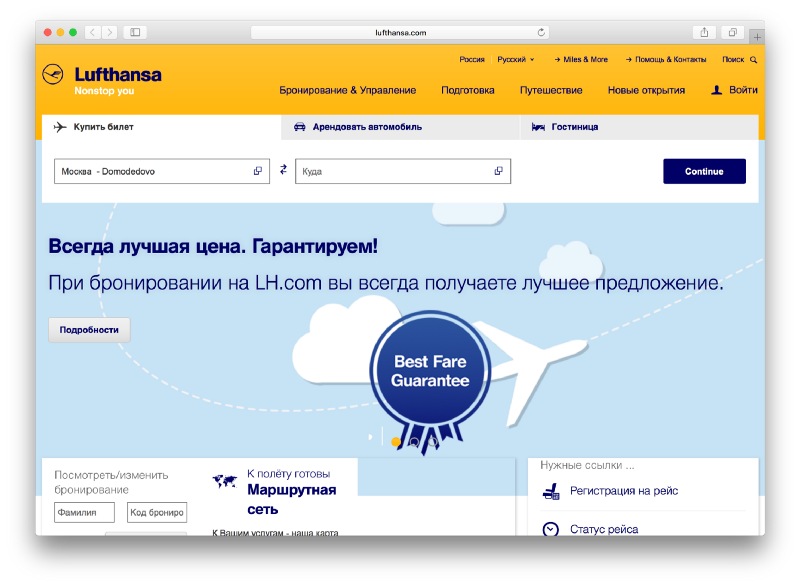Viewport: 800px width, 586px height.
Task: Swap origin and destination arrows icon
Action: tap(283, 169)
